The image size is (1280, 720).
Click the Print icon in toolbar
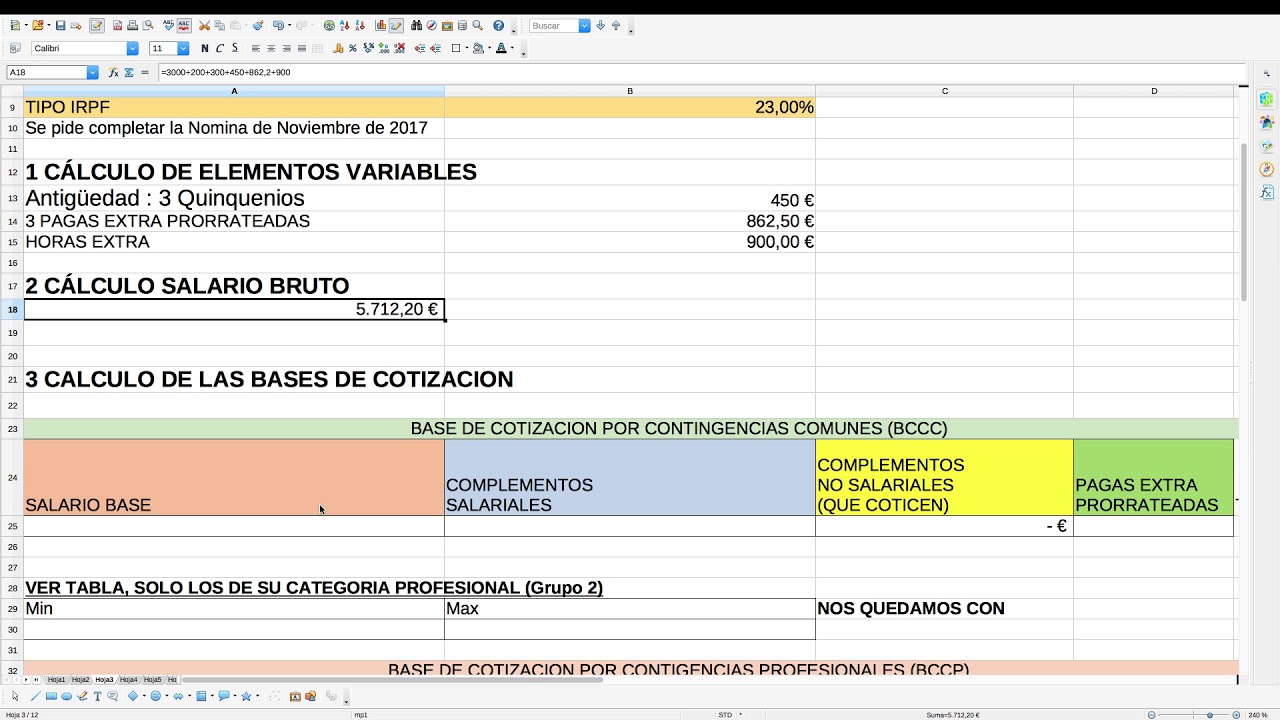(x=132, y=25)
